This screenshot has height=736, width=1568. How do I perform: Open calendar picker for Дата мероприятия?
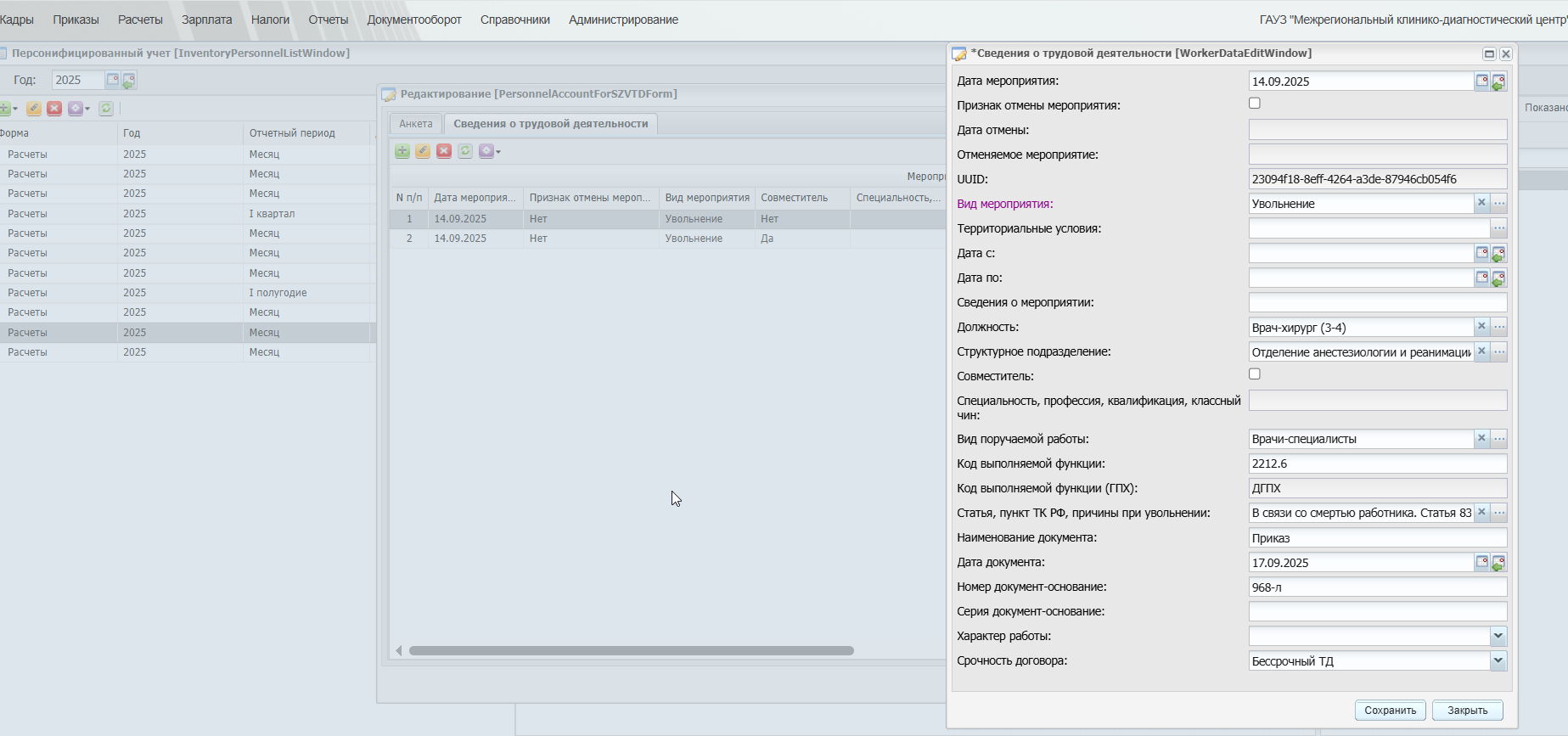click(x=1482, y=81)
